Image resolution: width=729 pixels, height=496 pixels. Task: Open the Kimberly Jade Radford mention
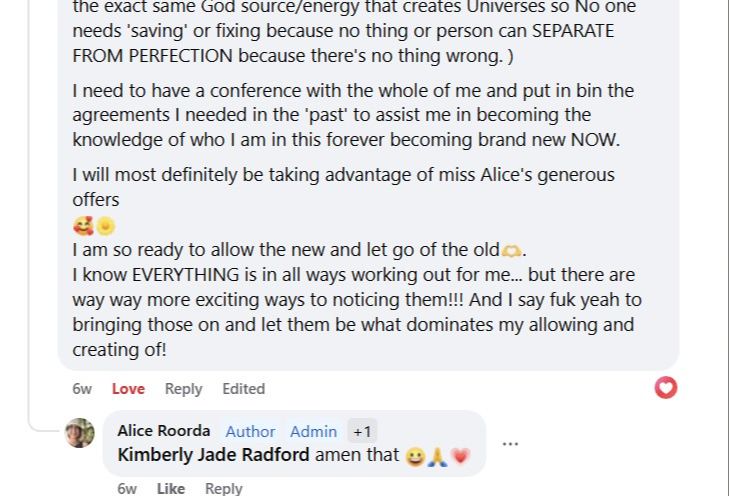pos(213,455)
